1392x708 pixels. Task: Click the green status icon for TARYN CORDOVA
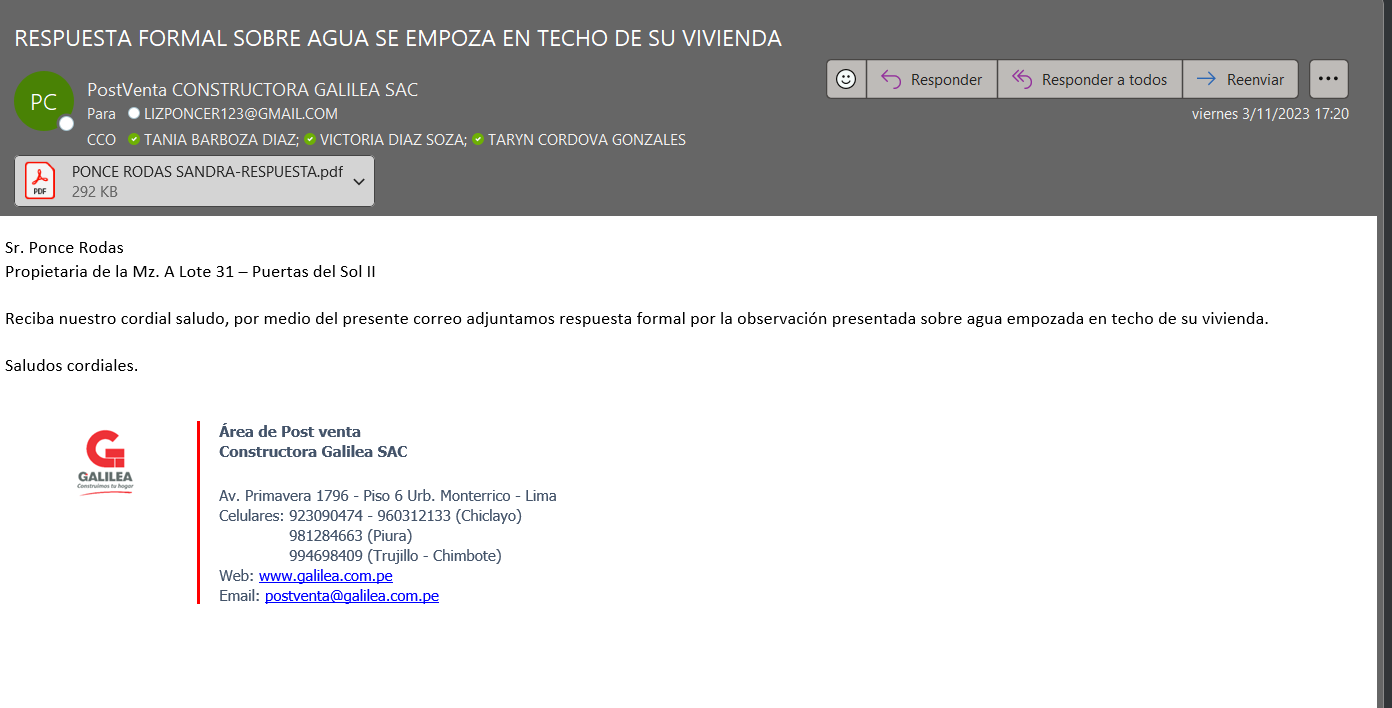(x=478, y=140)
